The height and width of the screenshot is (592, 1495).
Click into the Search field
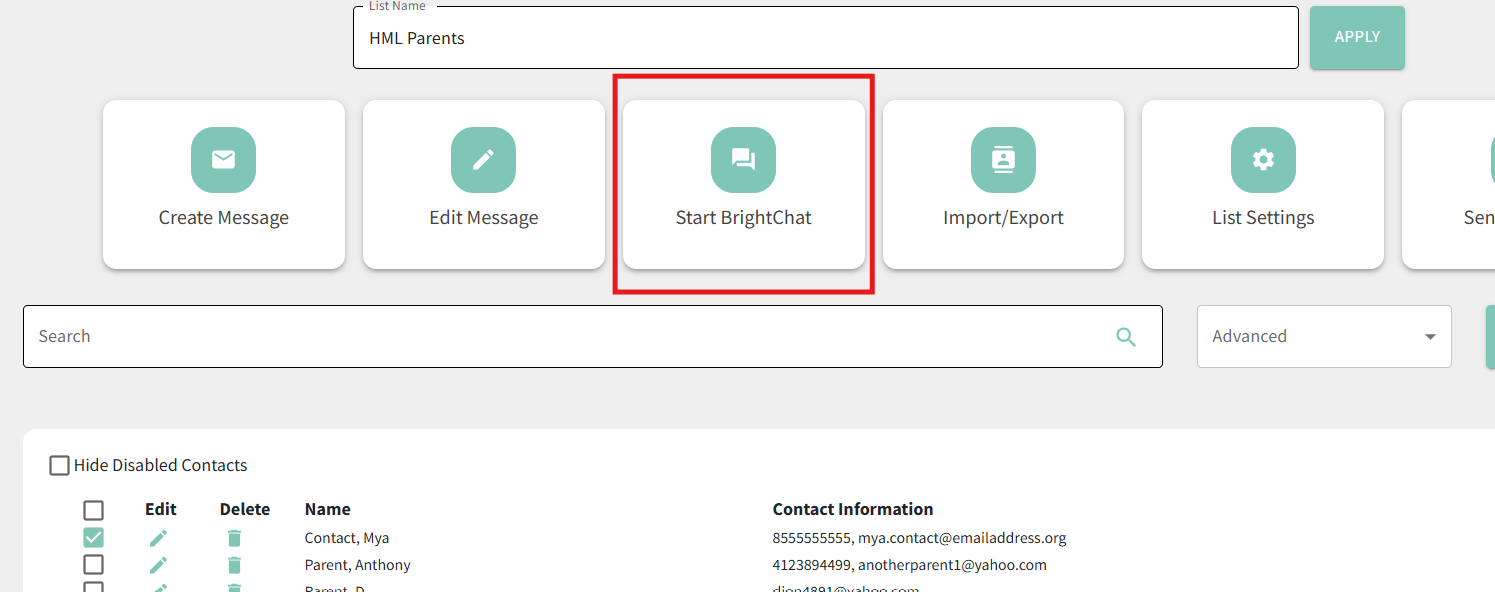(593, 336)
